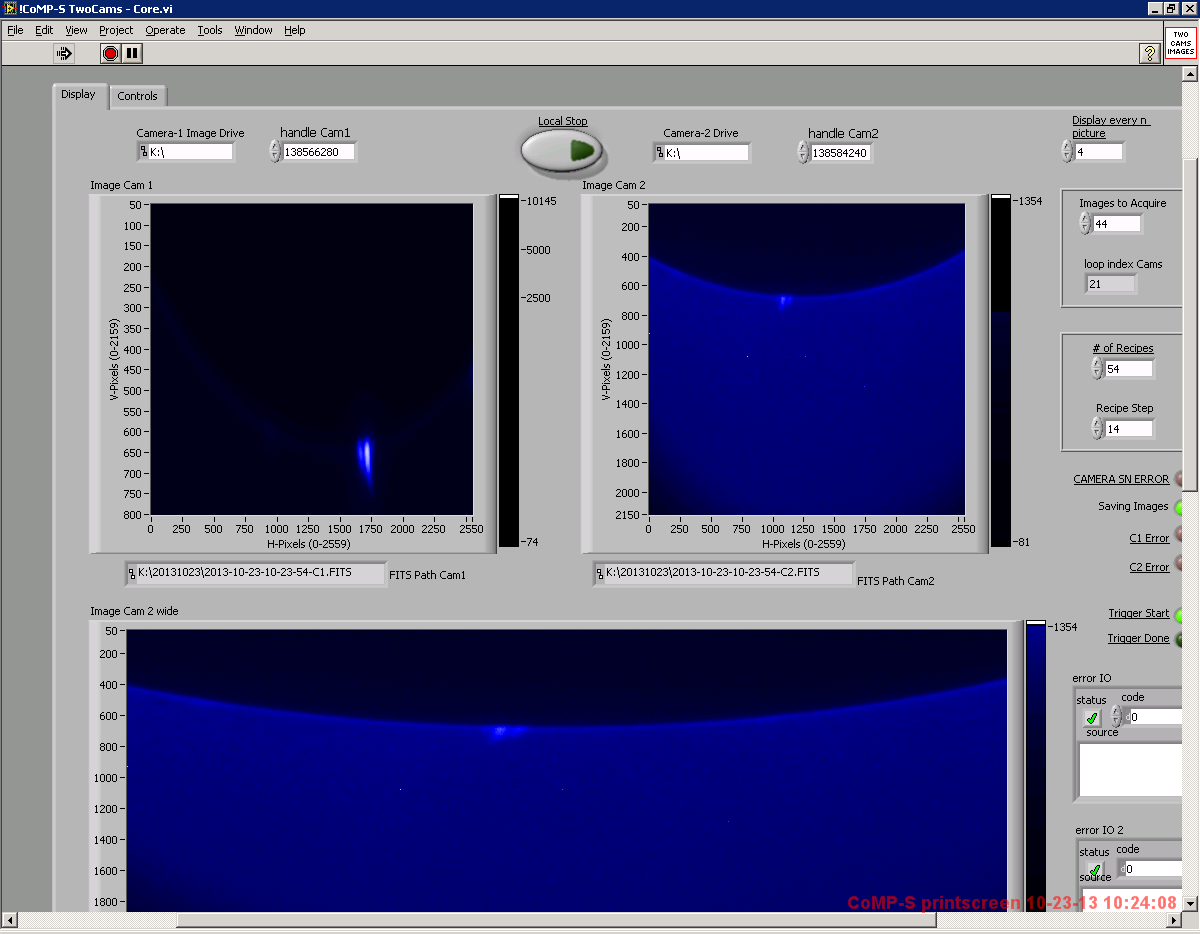Click the handle Cam1 stepper arrows
This screenshot has width=1200, height=934.
point(275,152)
